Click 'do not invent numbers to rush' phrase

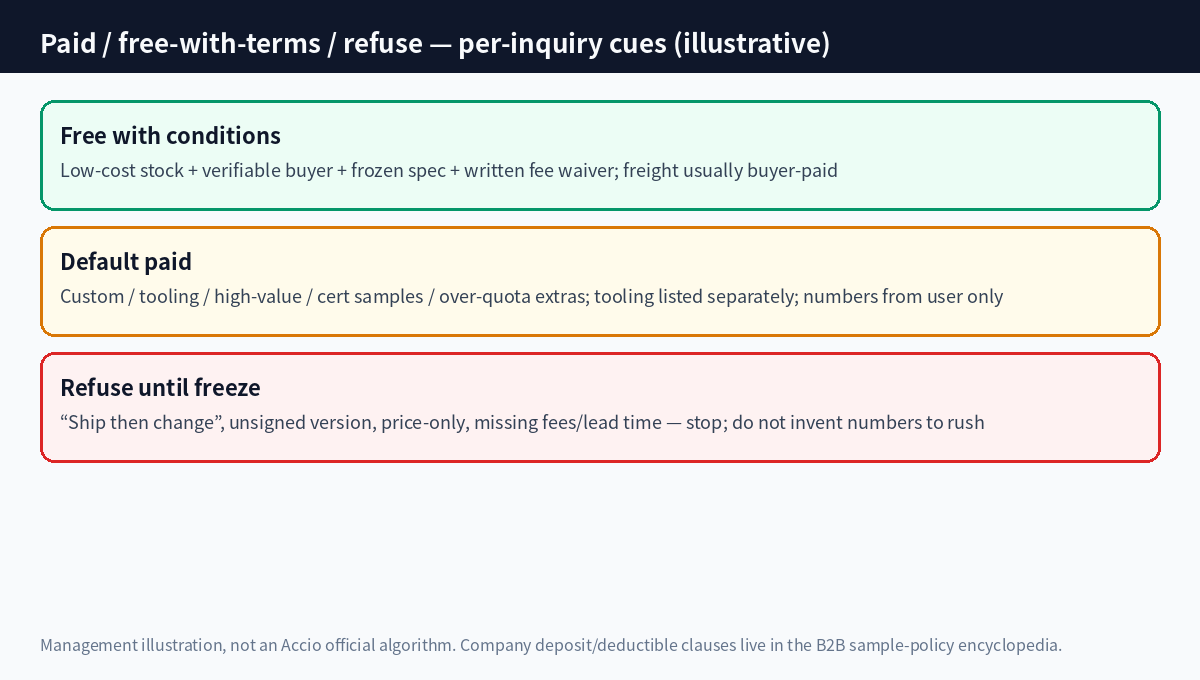[858, 422]
